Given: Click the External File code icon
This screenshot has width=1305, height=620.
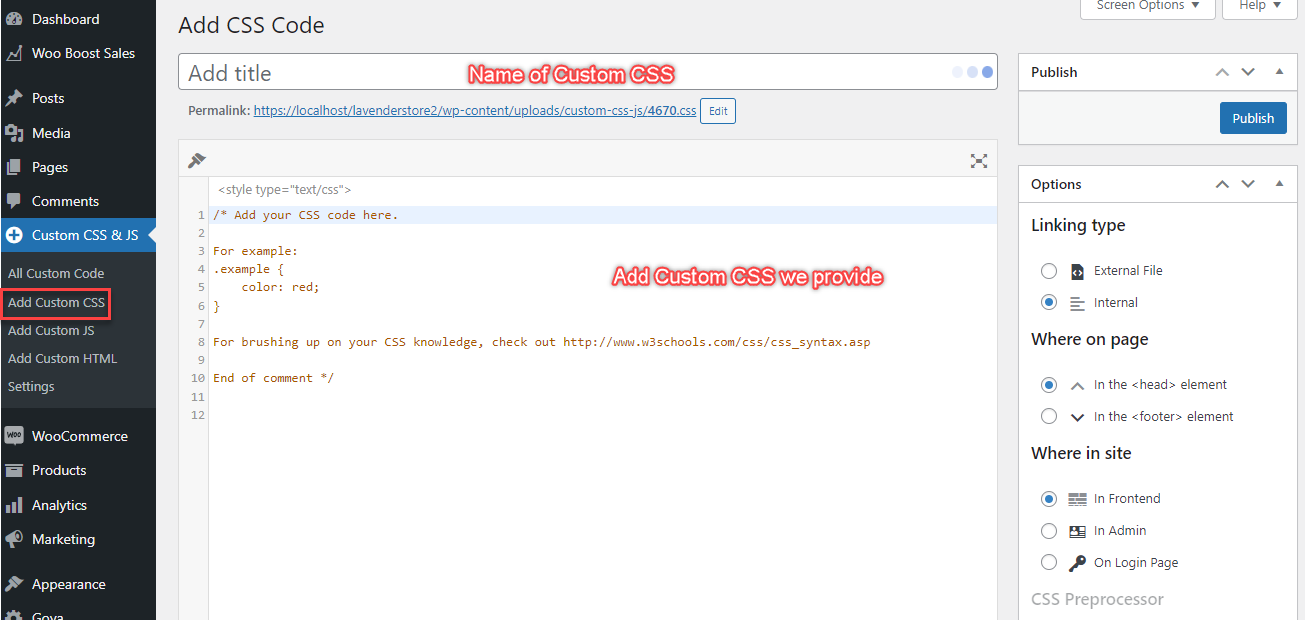Looking at the screenshot, I should 1077,271.
